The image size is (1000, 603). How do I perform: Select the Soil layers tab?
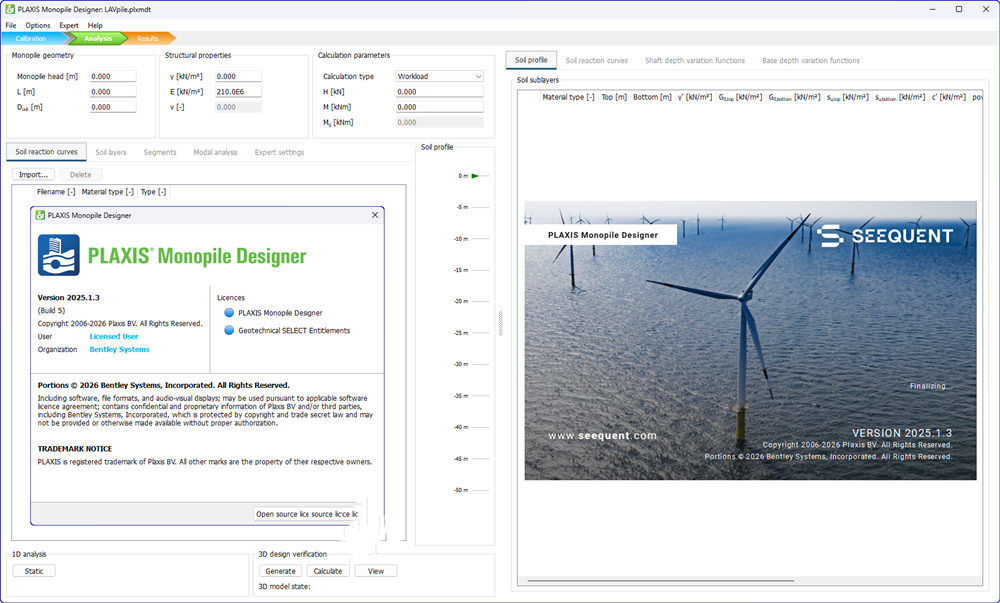click(111, 152)
